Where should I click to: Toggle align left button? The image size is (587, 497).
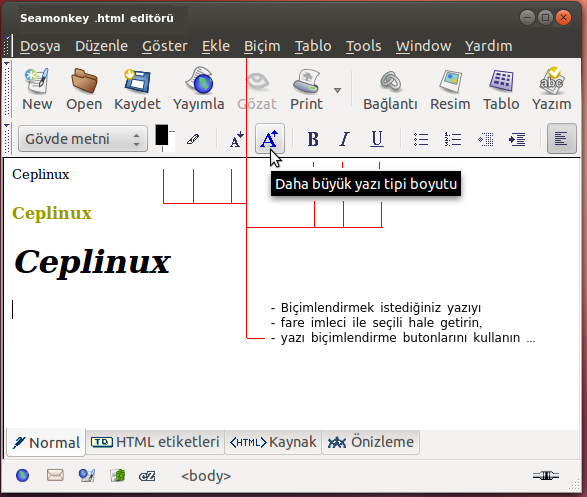[561, 138]
